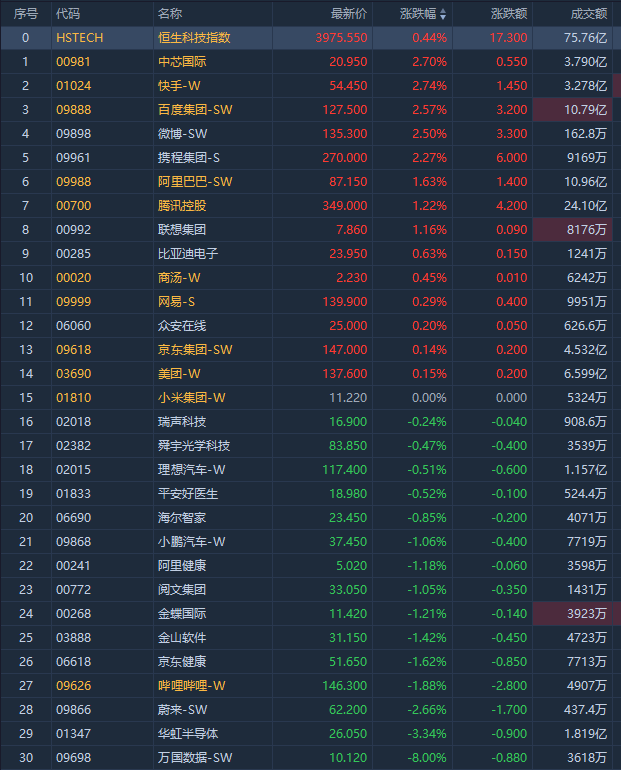This screenshot has width=621, height=770.
Task: Click change amount -2.800
Action: tap(510, 686)
